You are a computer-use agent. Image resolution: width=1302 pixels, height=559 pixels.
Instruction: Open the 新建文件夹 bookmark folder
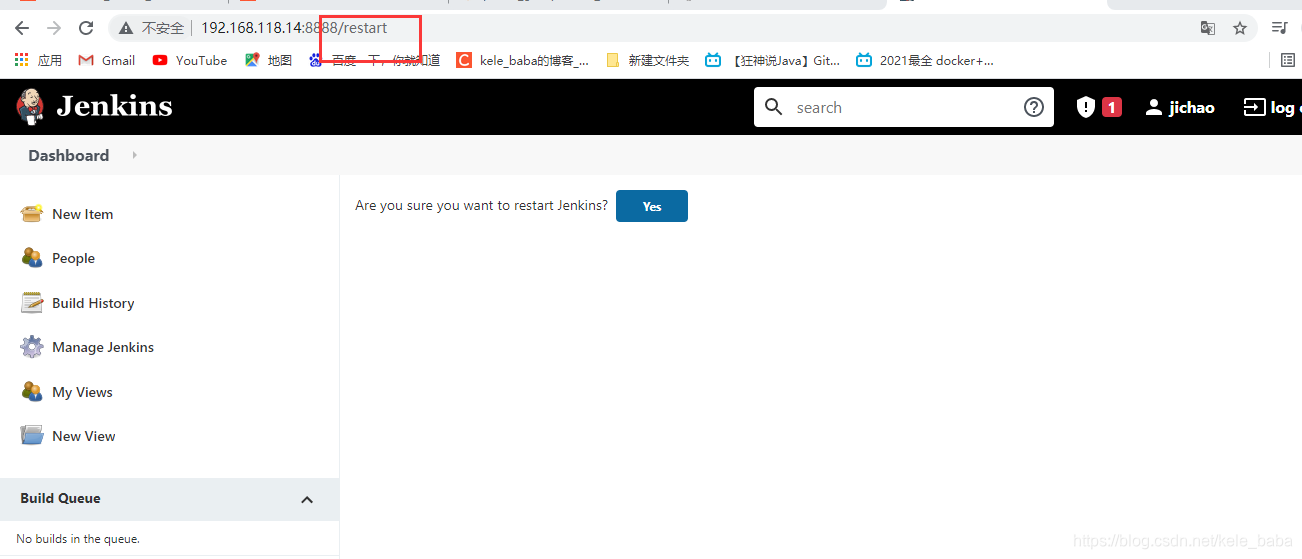coord(648,60)
